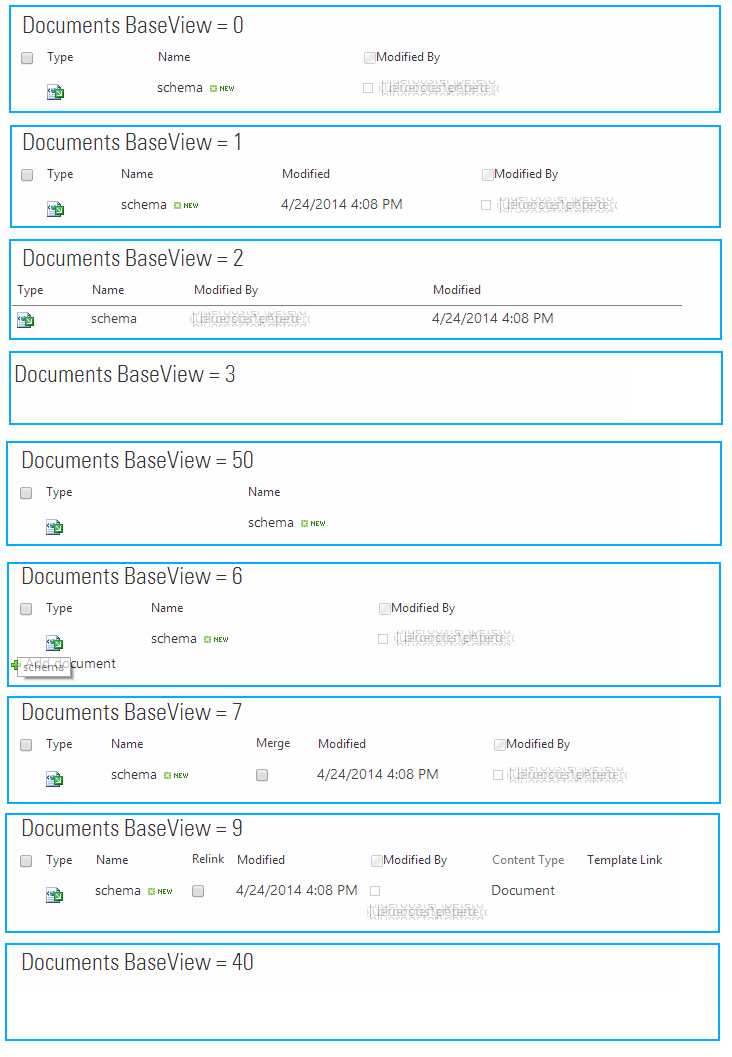This screenshot has height=1057, width=732.
Task: Click Modified By header in BaseView = 7
Action: pyautogui.click(x=538, y=744)
